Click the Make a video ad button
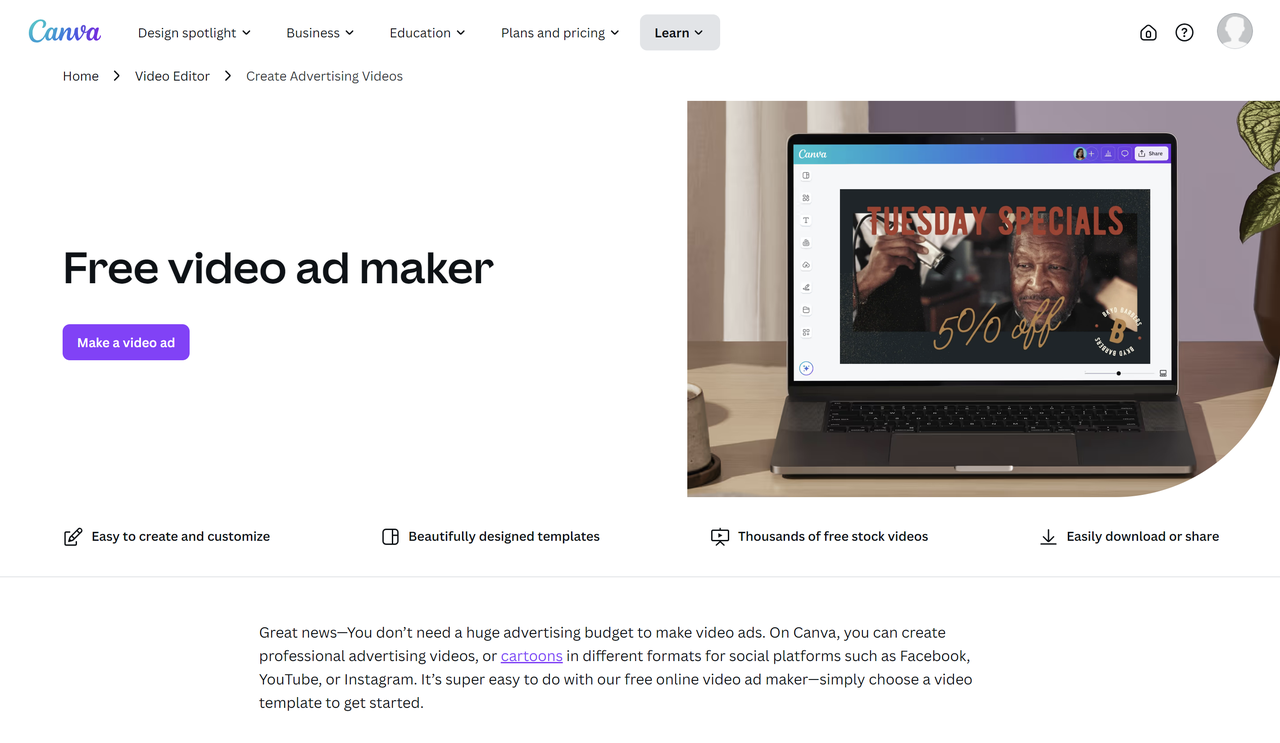The image size is (1280, 743). pos(126,342)
